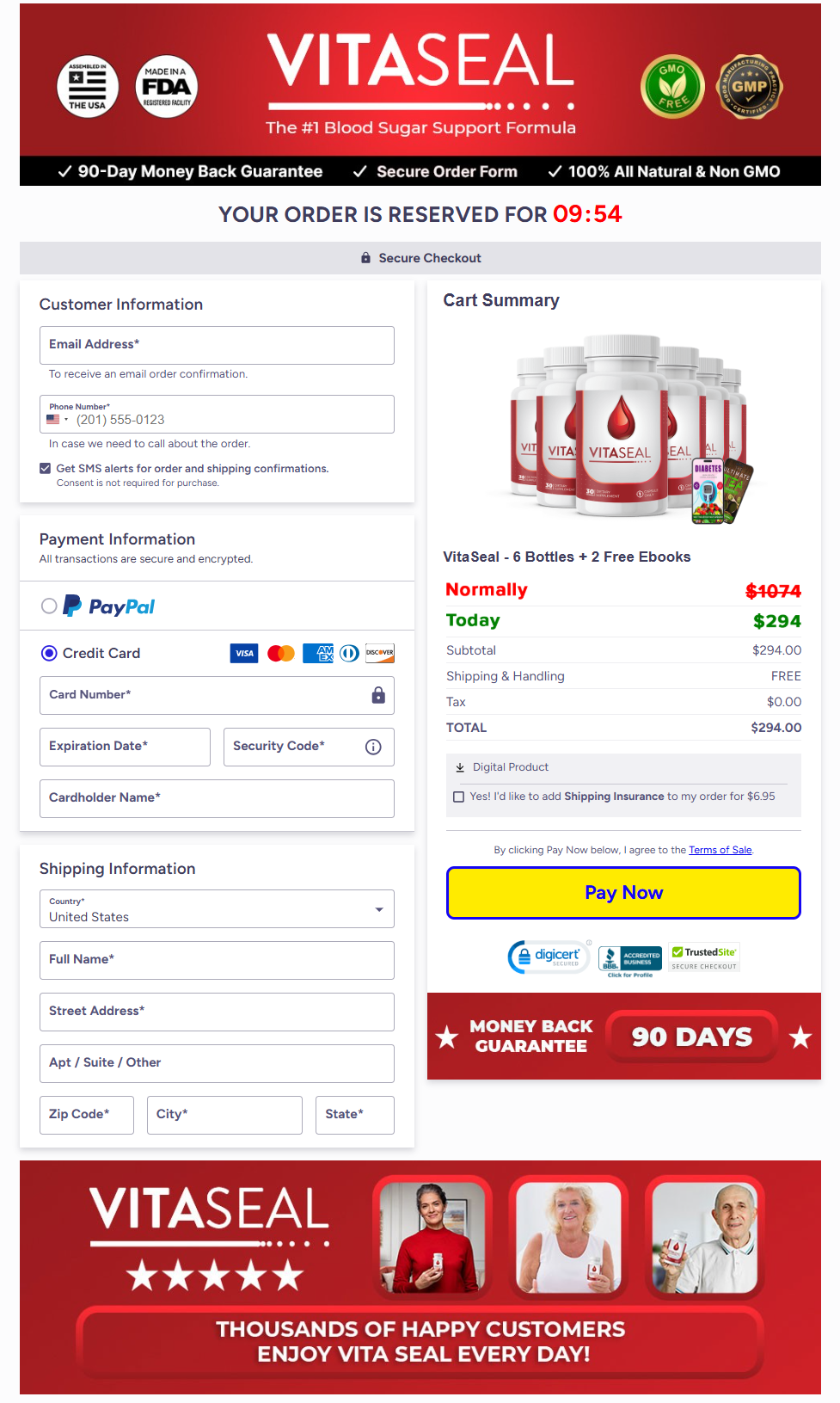Image resolution: width=840 pixels, height=1403 pixels.
Task: Uncheck the SMS alerts confirmation checkbox
Action: pyautogui.click(x=45, y=468)
